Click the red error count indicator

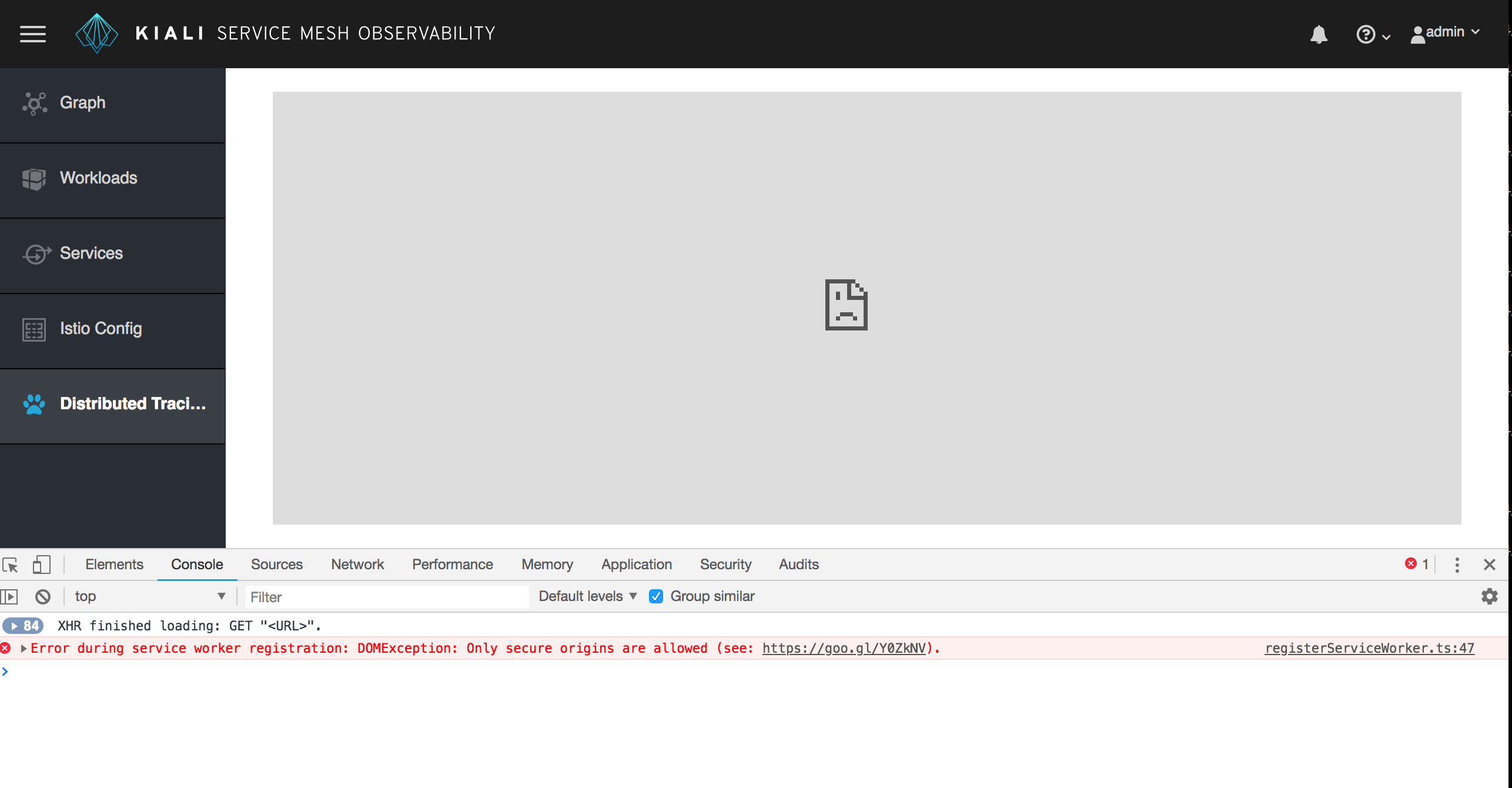point(1416,564)
